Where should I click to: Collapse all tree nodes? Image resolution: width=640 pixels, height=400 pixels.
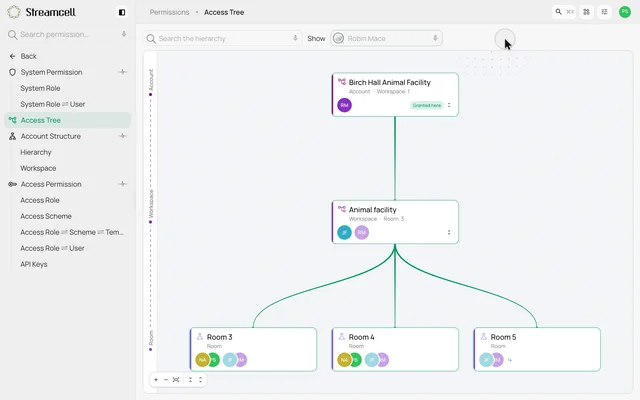tap(190, 380)
